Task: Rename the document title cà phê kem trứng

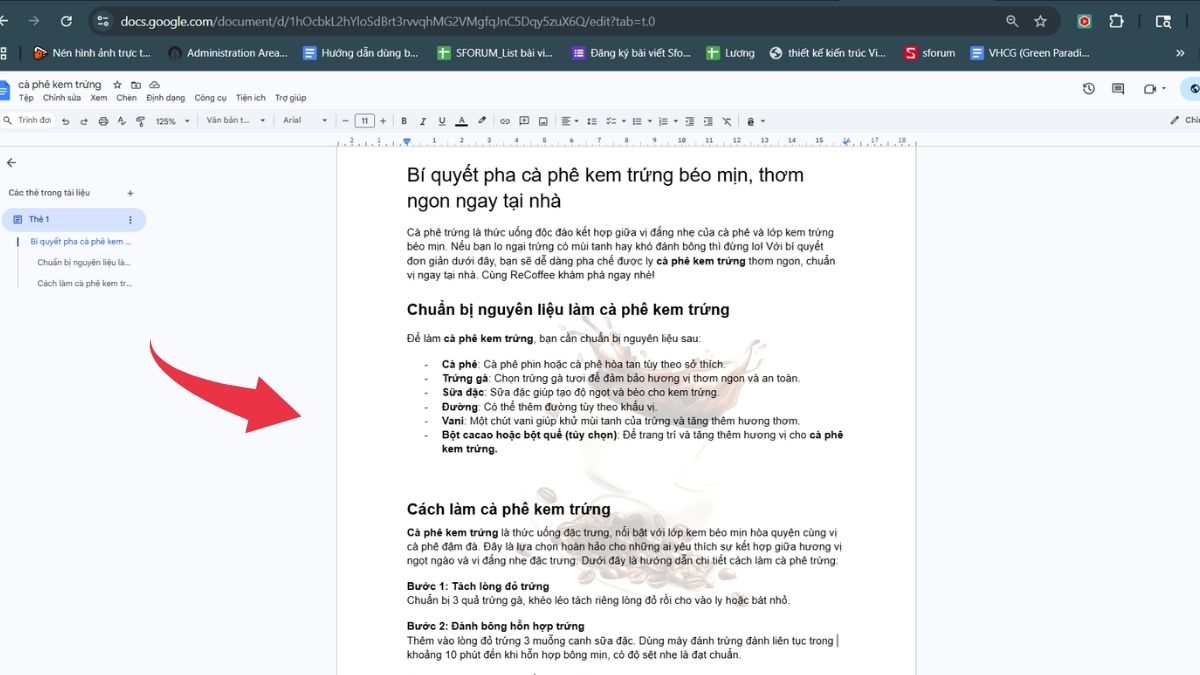Action: pyautogui.click(x=60, y=85)
